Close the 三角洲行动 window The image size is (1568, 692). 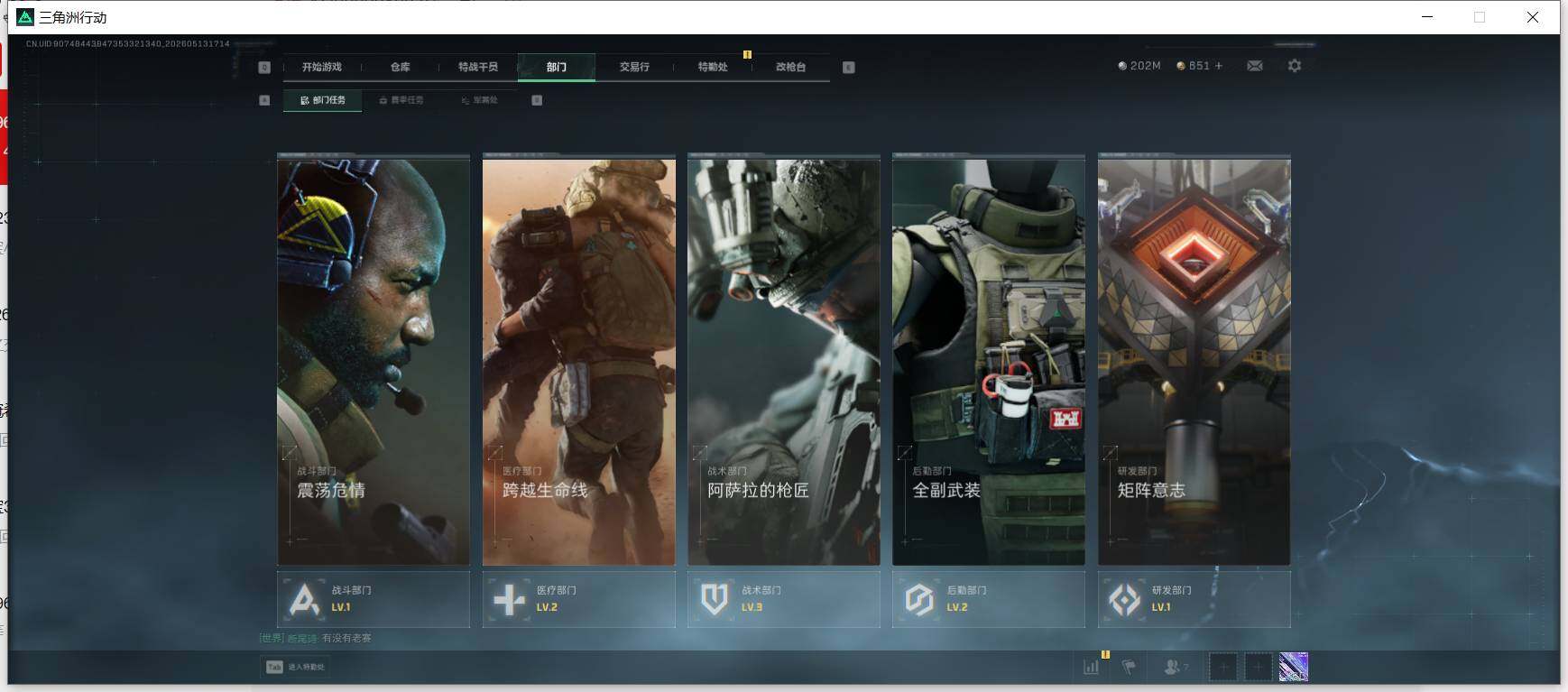coord(1533,17)
